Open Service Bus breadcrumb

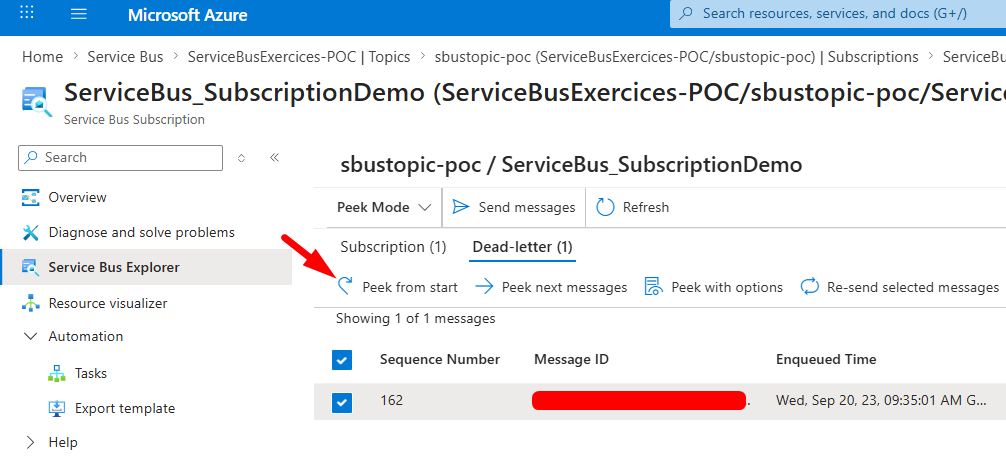pos(125,56)
